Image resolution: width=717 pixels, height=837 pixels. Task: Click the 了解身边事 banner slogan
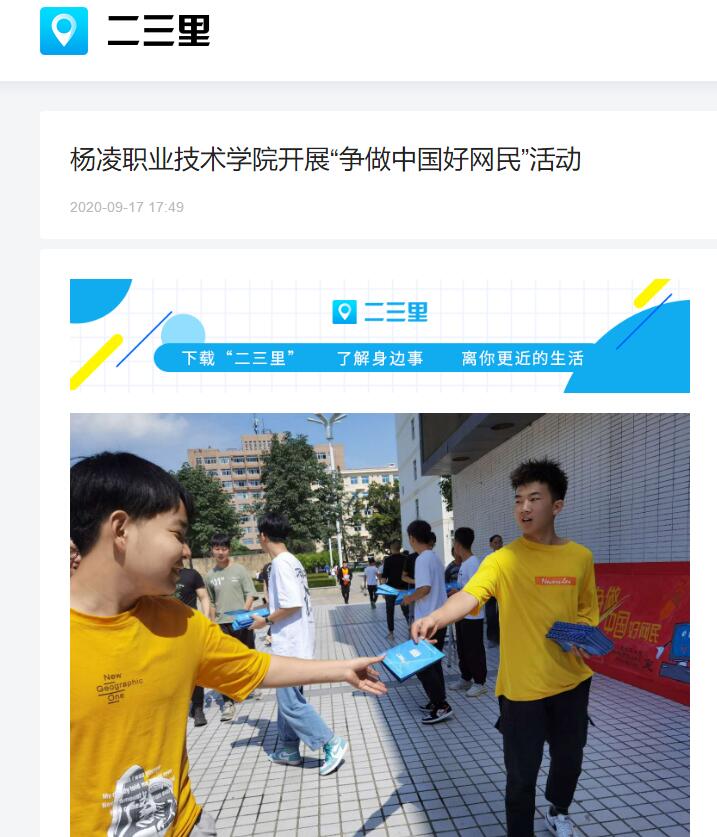380,358
